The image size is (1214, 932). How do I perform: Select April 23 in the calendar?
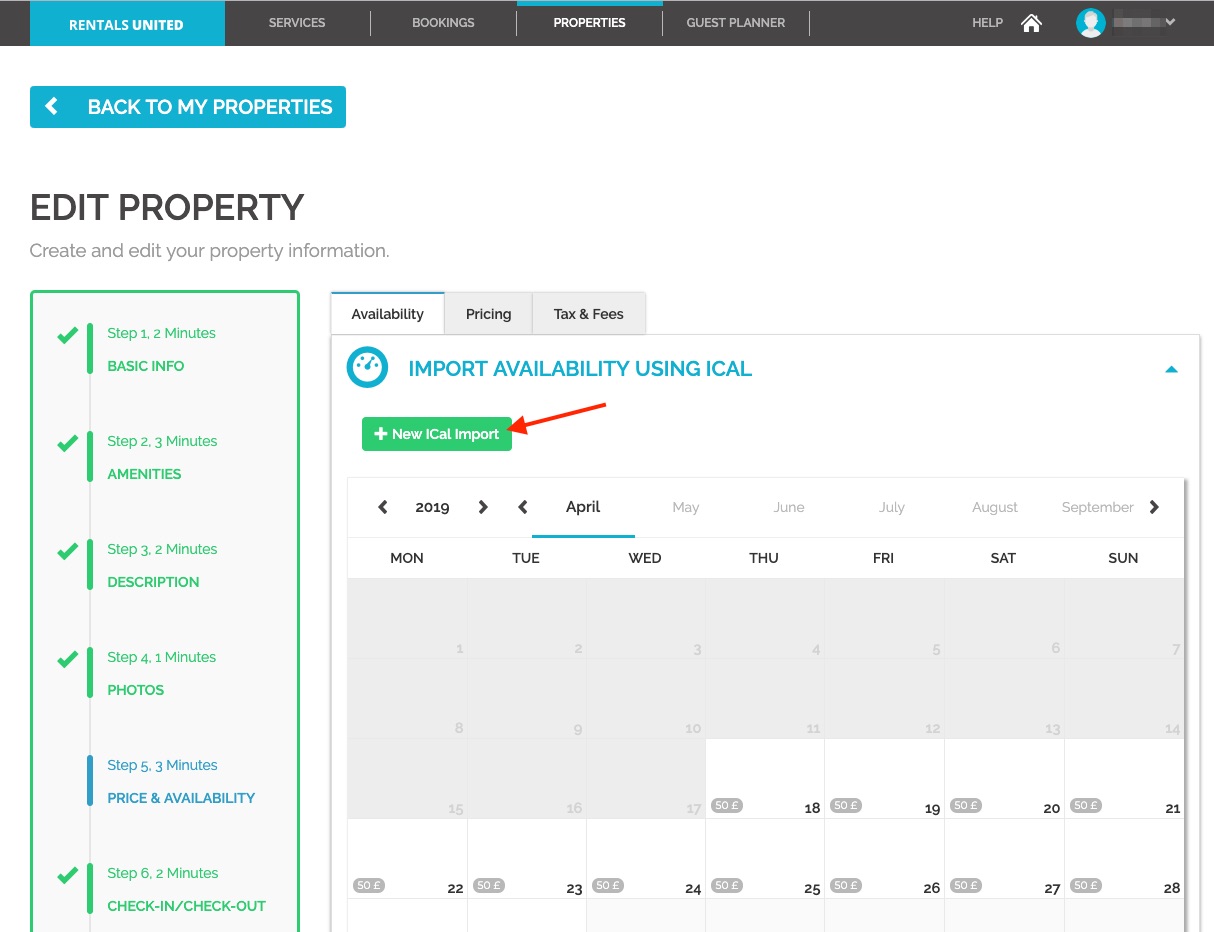(x=527, y=859)
